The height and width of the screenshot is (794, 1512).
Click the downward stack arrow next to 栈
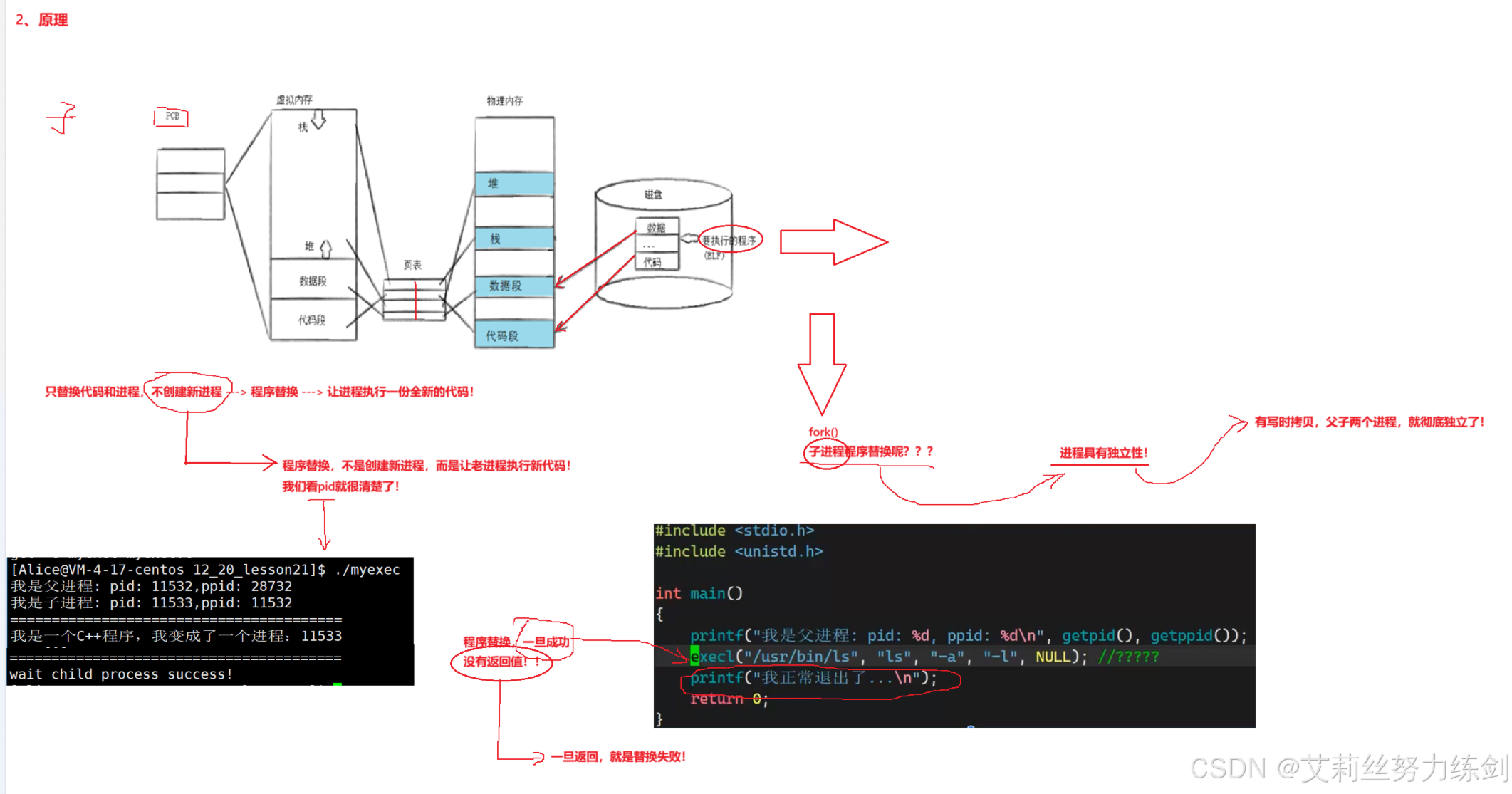coord(318,120)
